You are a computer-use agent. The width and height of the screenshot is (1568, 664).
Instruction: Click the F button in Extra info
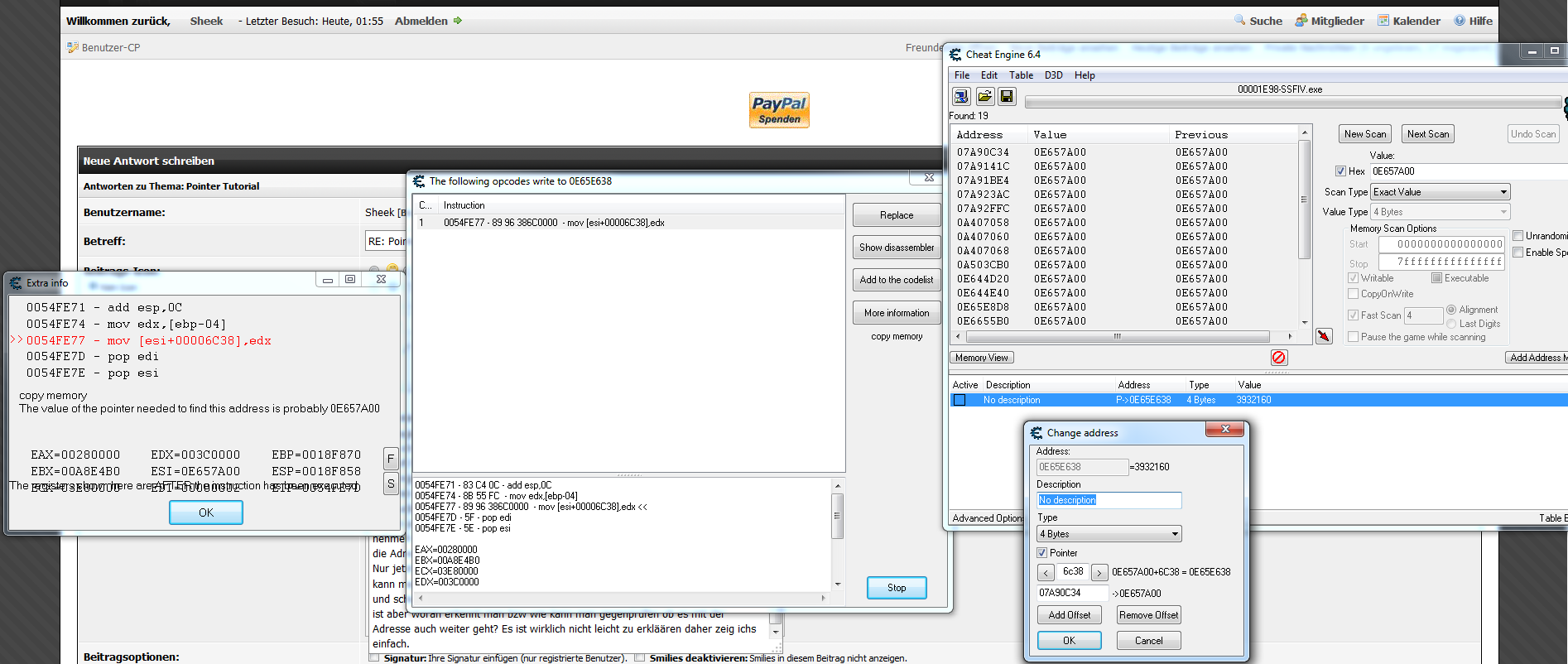click(x=391, y=459)
